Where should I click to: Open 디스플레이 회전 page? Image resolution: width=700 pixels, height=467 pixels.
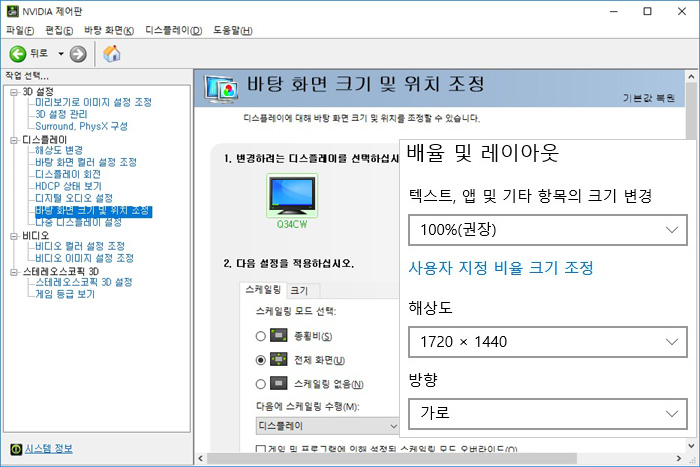68,175
